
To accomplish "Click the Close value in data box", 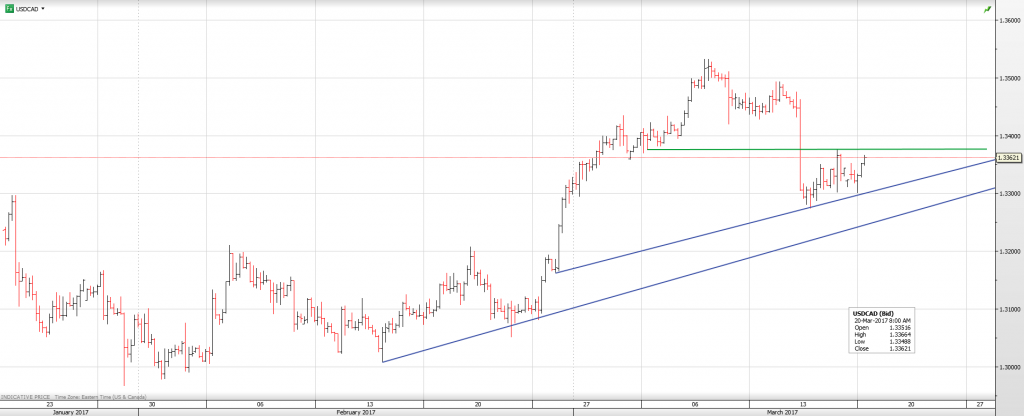I will click(881, 347).
